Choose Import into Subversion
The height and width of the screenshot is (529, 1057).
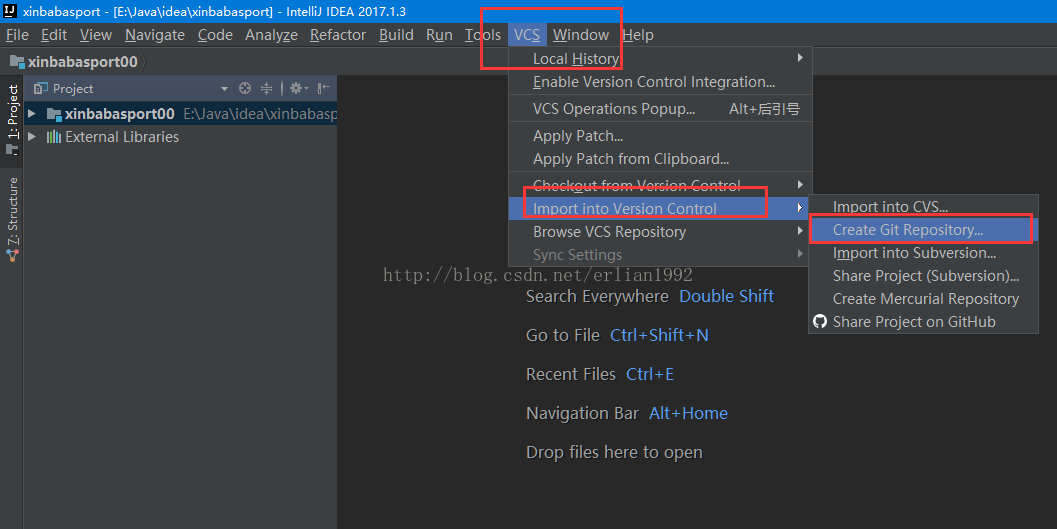tap(923, 253)
